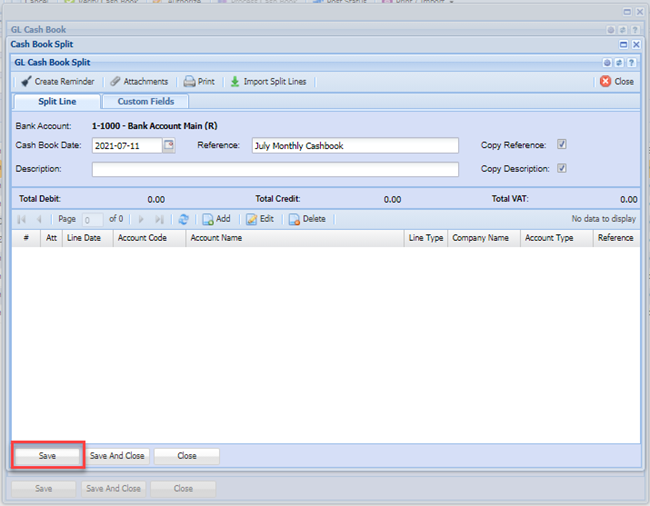Click the Save And Close button
The height and width of the screenshot is (506, 650).
click(117, 456)
